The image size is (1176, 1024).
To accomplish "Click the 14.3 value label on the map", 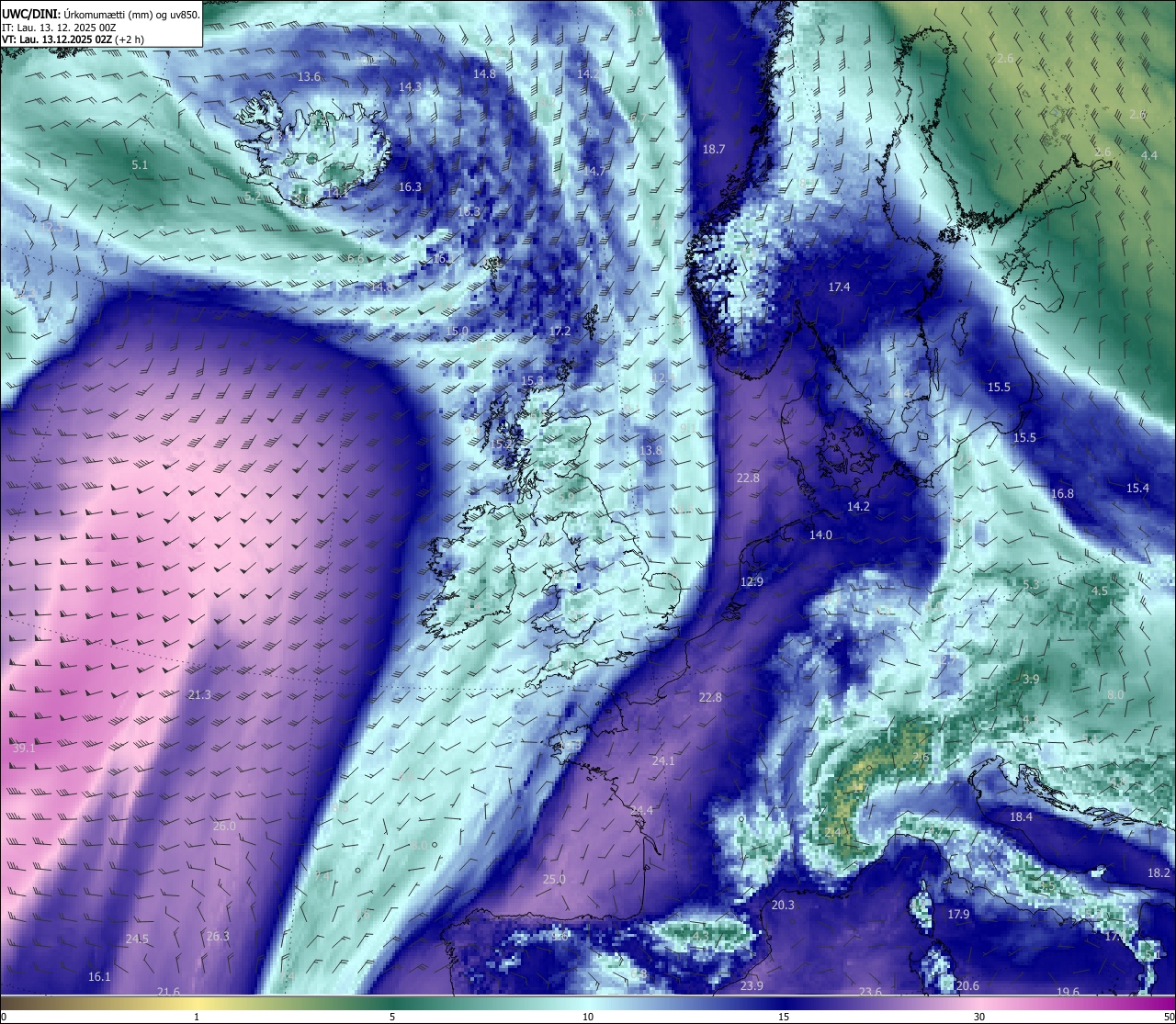I will tap(410, 87).
